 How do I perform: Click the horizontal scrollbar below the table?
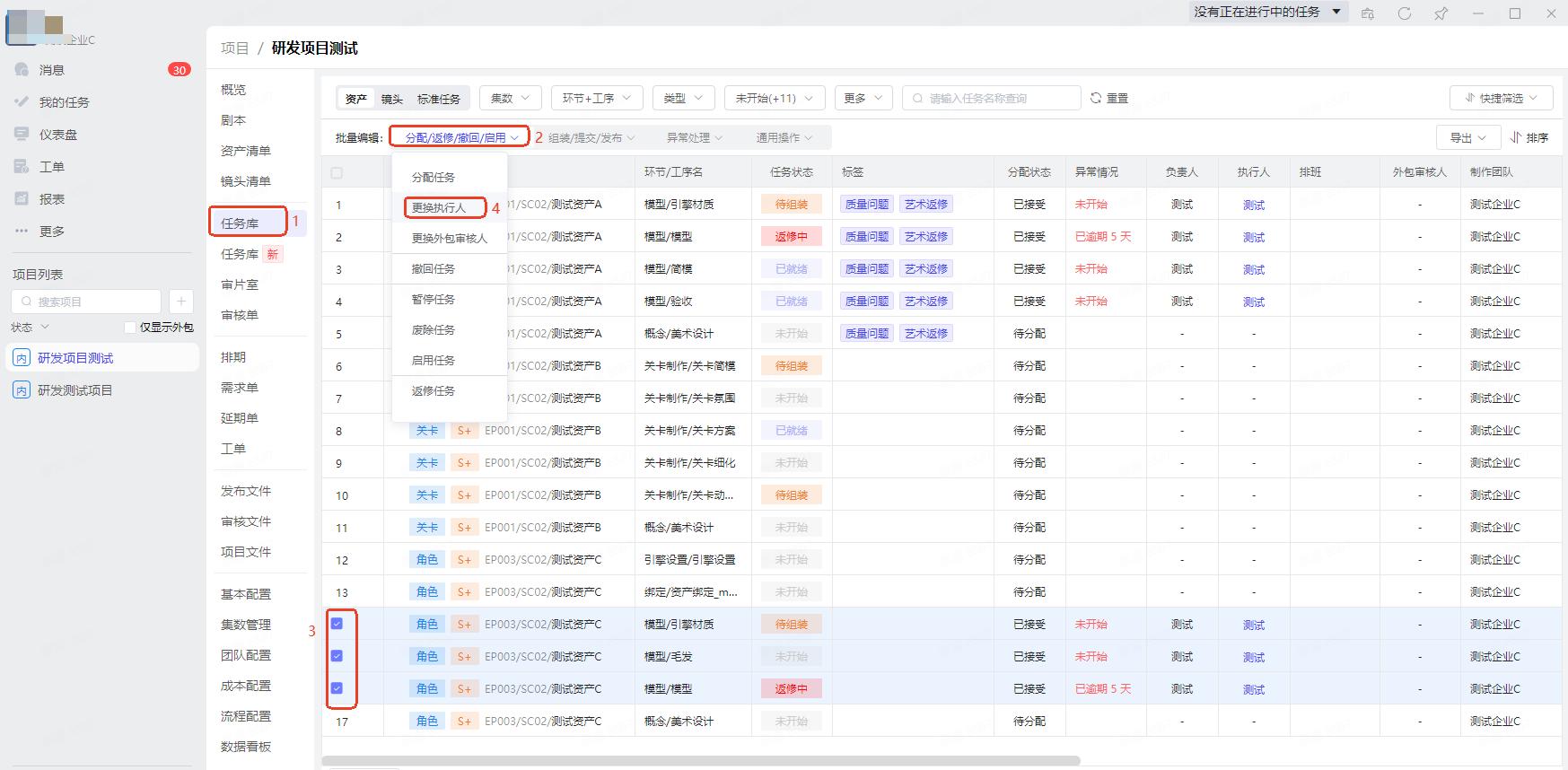coord(700,761)
